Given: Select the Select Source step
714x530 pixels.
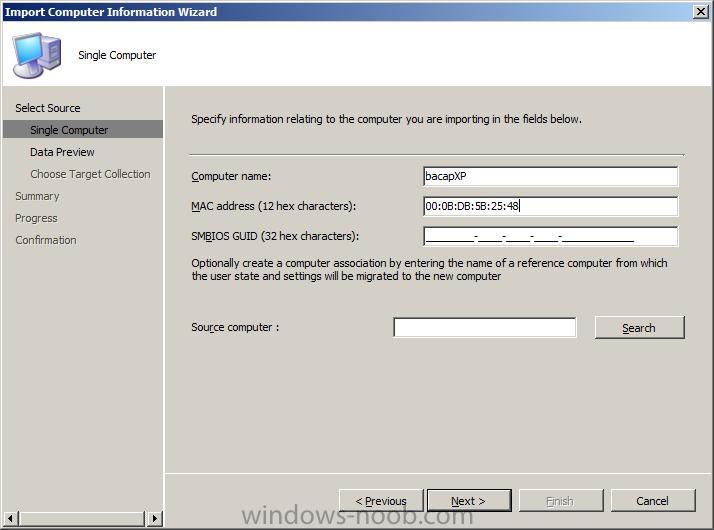Looking at the screenshot, I should point(48,108).
